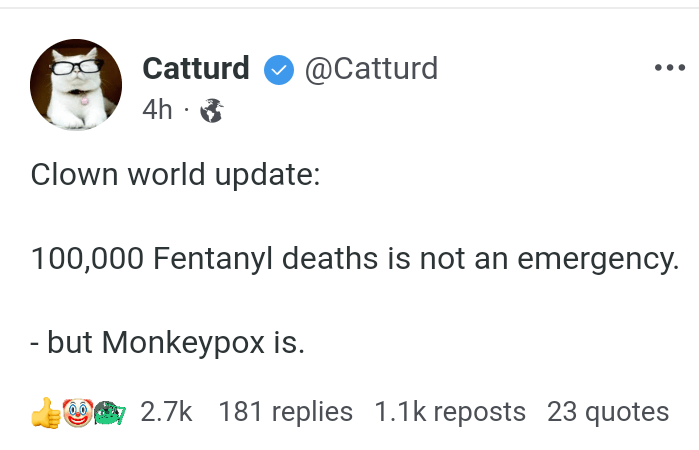Click the word "Fentanyl" in the post
699x450 pixels.
tap(213, 258)
